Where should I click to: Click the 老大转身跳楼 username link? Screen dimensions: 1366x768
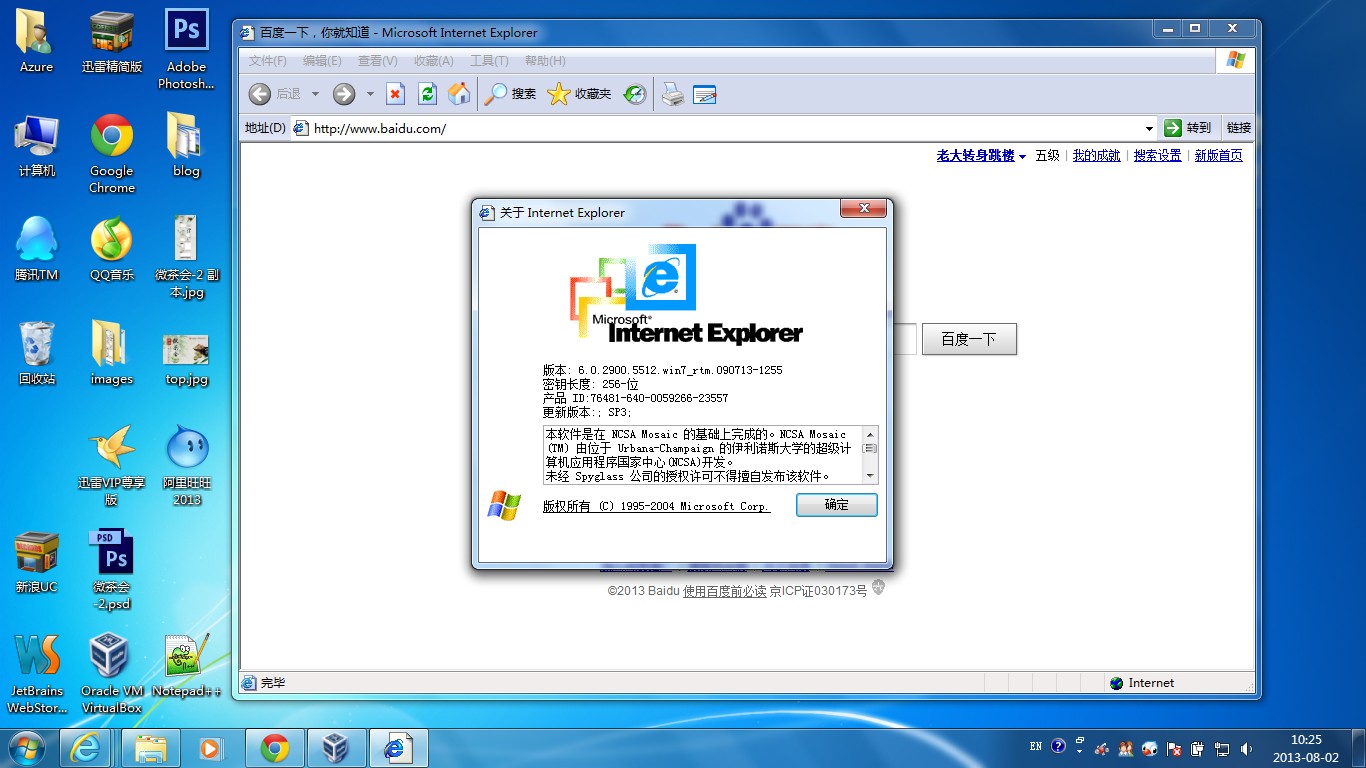pyautogui.click(x=975, y=155)
